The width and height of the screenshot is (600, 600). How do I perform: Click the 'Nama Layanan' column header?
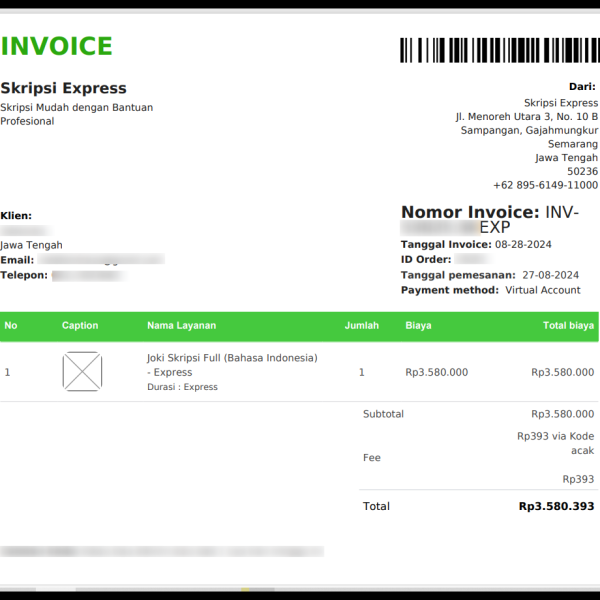tap(181, 325)
